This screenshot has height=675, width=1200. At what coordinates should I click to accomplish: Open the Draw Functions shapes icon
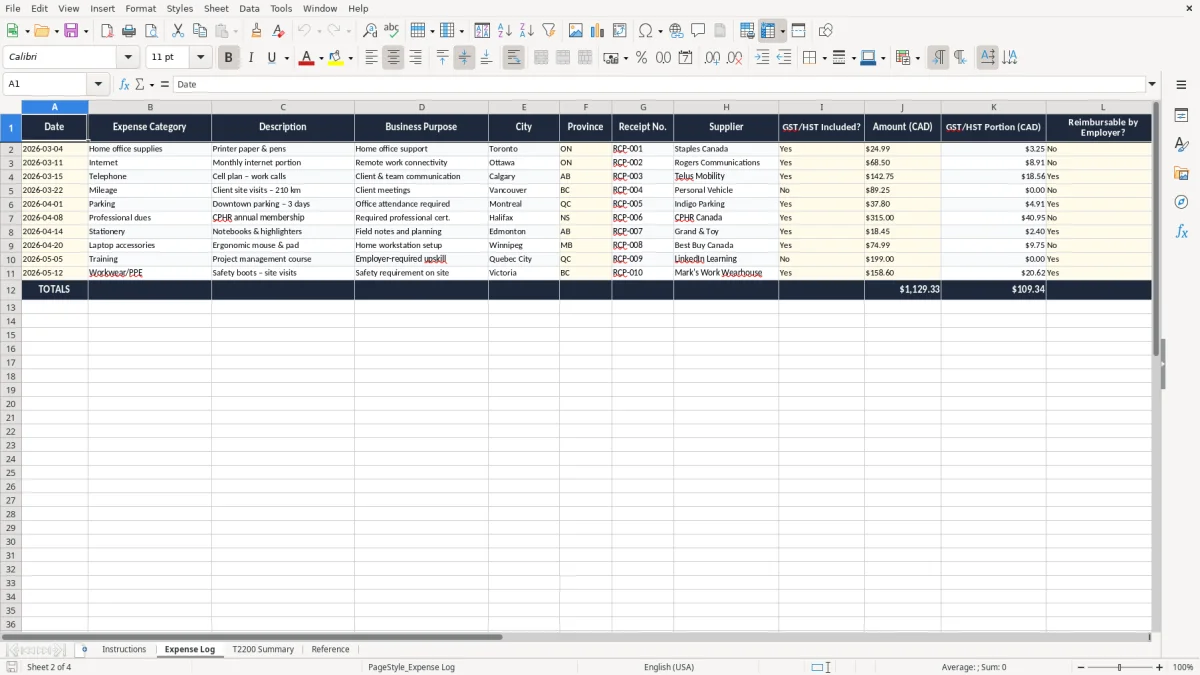(826, 31)
